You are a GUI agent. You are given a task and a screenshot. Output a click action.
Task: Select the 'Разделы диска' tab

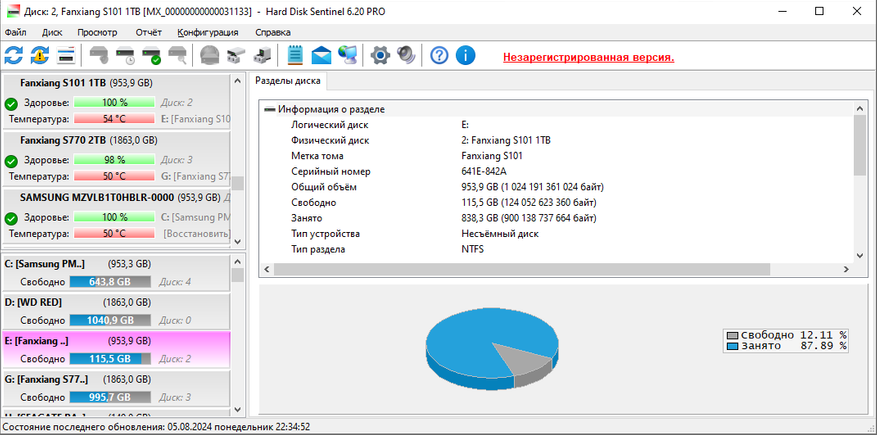tap(288, 81)
